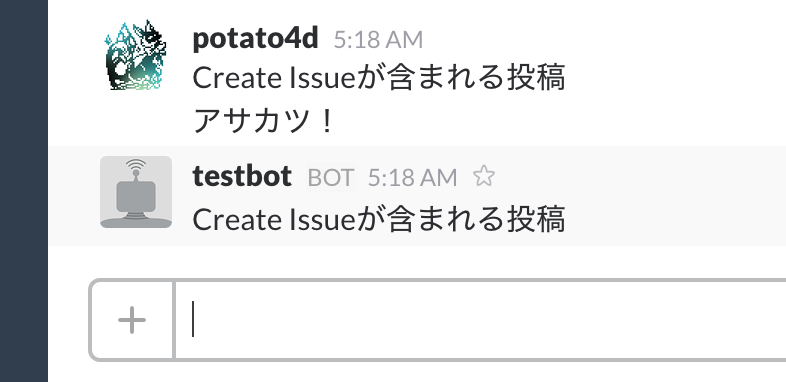This screenshot has height=382, width=786.
Task: Click the plus attachment button
Action: [x=132, y=320]
